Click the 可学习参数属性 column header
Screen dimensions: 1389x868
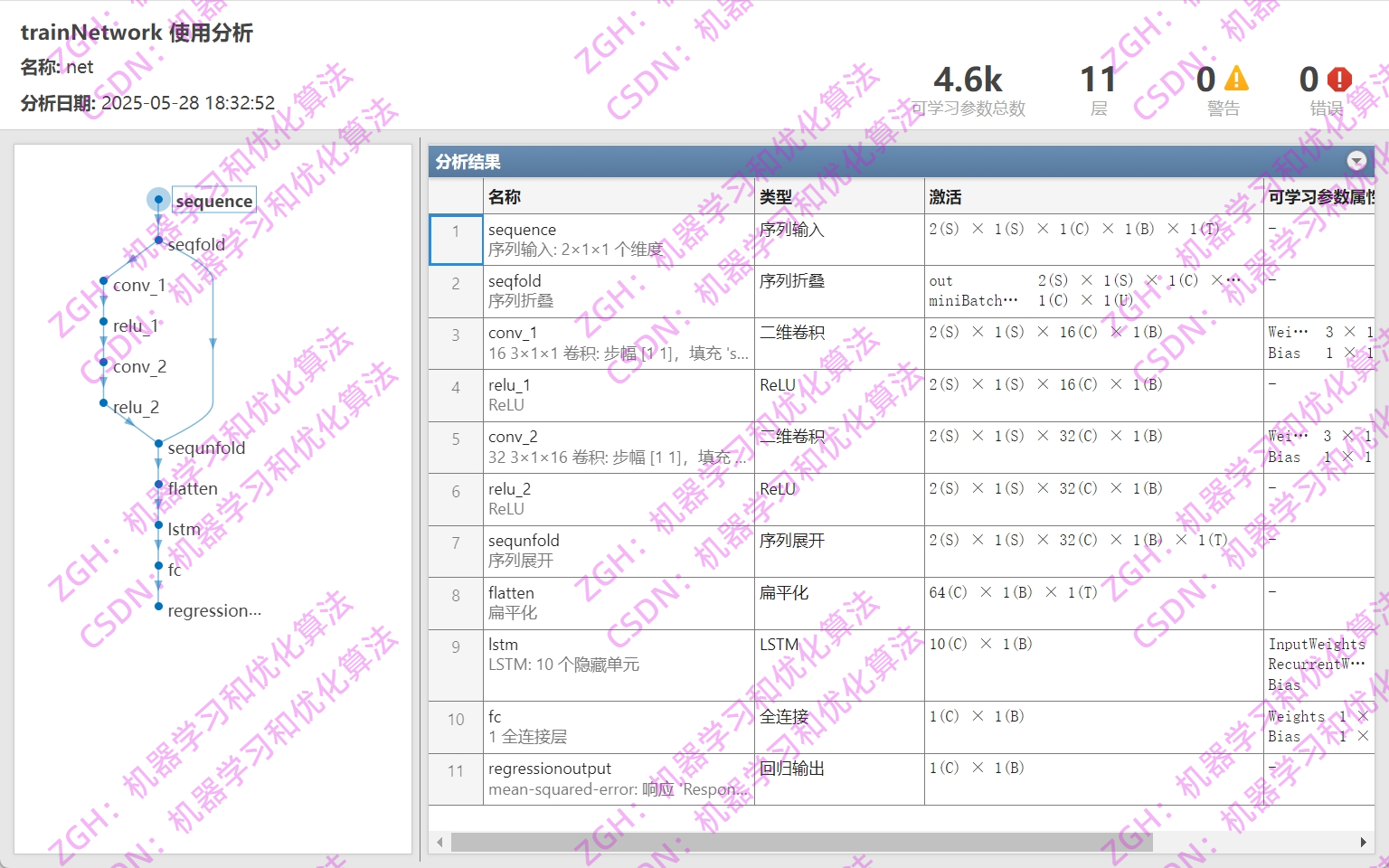(x=1319, y=196)
